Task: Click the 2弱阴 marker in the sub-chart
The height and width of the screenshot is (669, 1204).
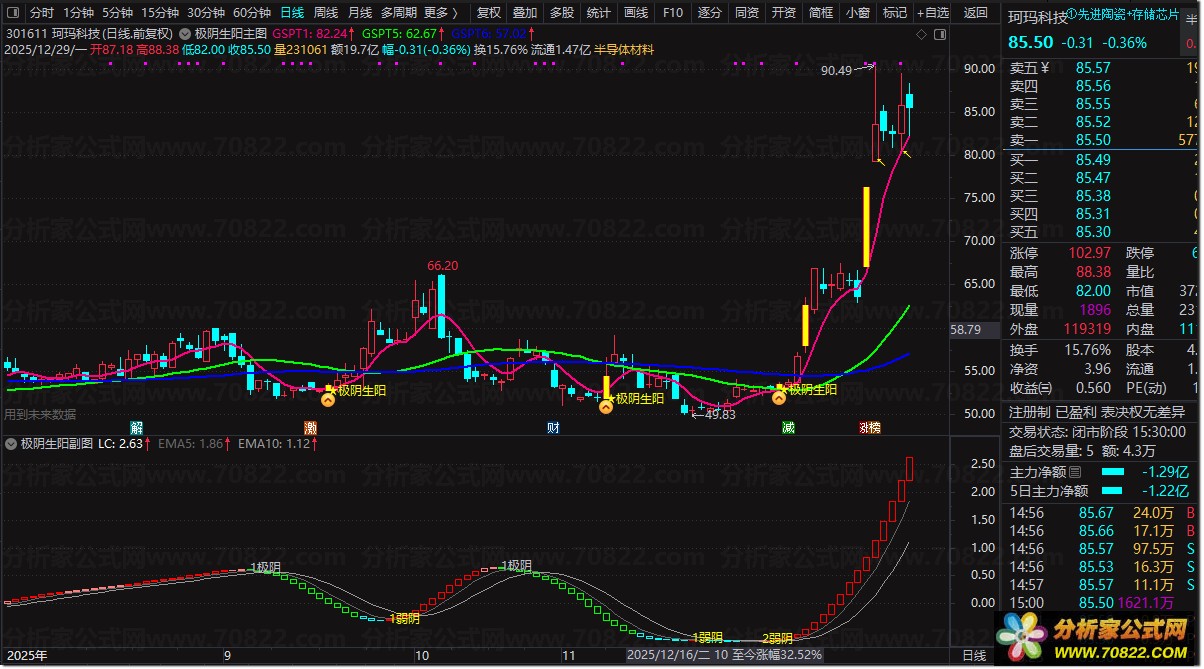Action: 777,638
